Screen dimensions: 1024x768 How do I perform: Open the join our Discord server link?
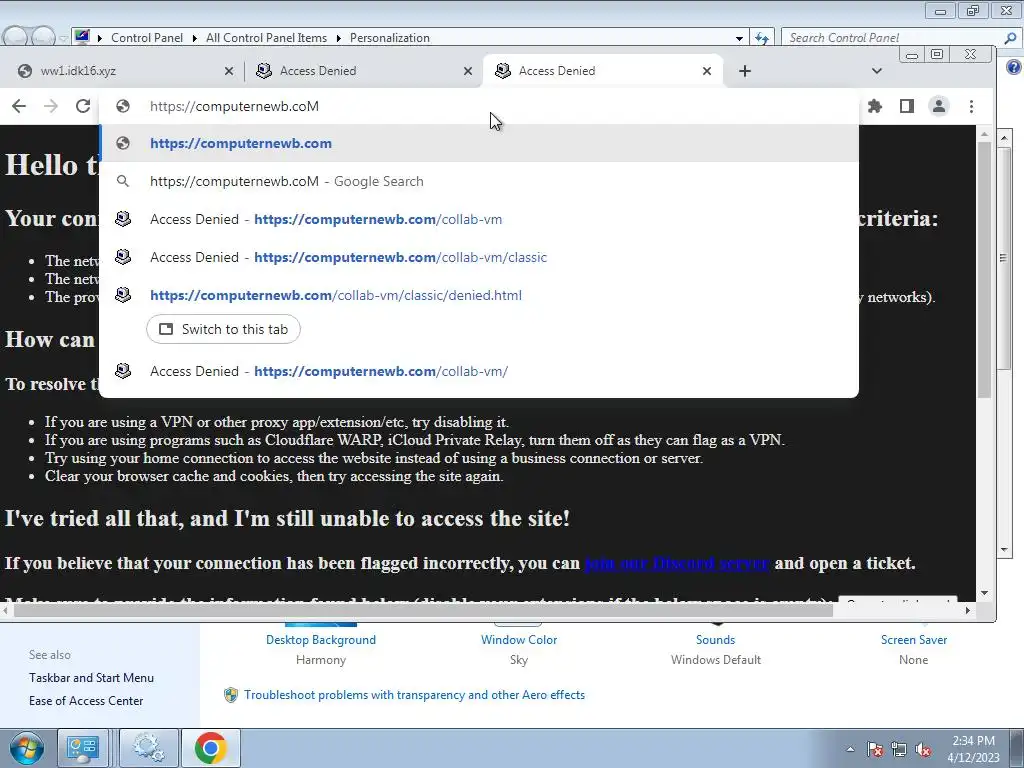coord(677,563)
